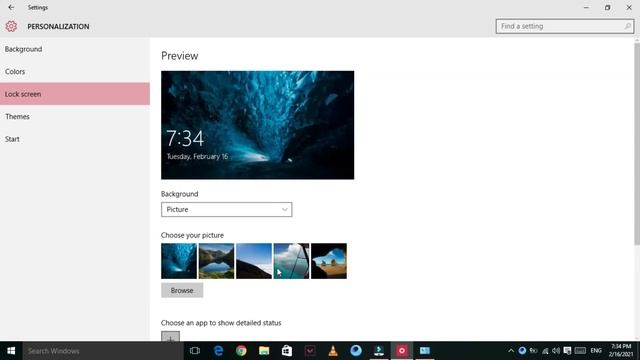The width and height of the screenshot is (640, 360).
Task: Choose the blue ice cave picture
Action: pyautogui.click(x=179, y=261)
